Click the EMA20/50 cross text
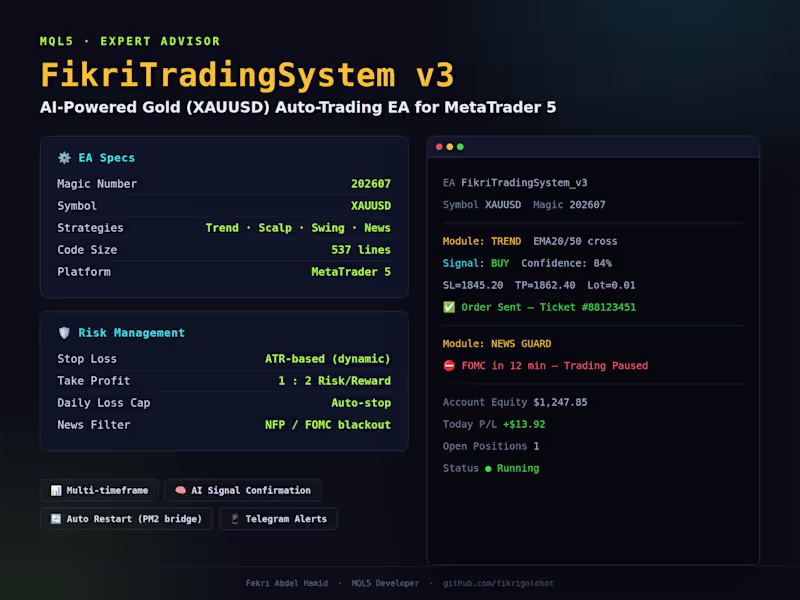The height and width of the screenshot is (600, 800). [x=575, y=241]
